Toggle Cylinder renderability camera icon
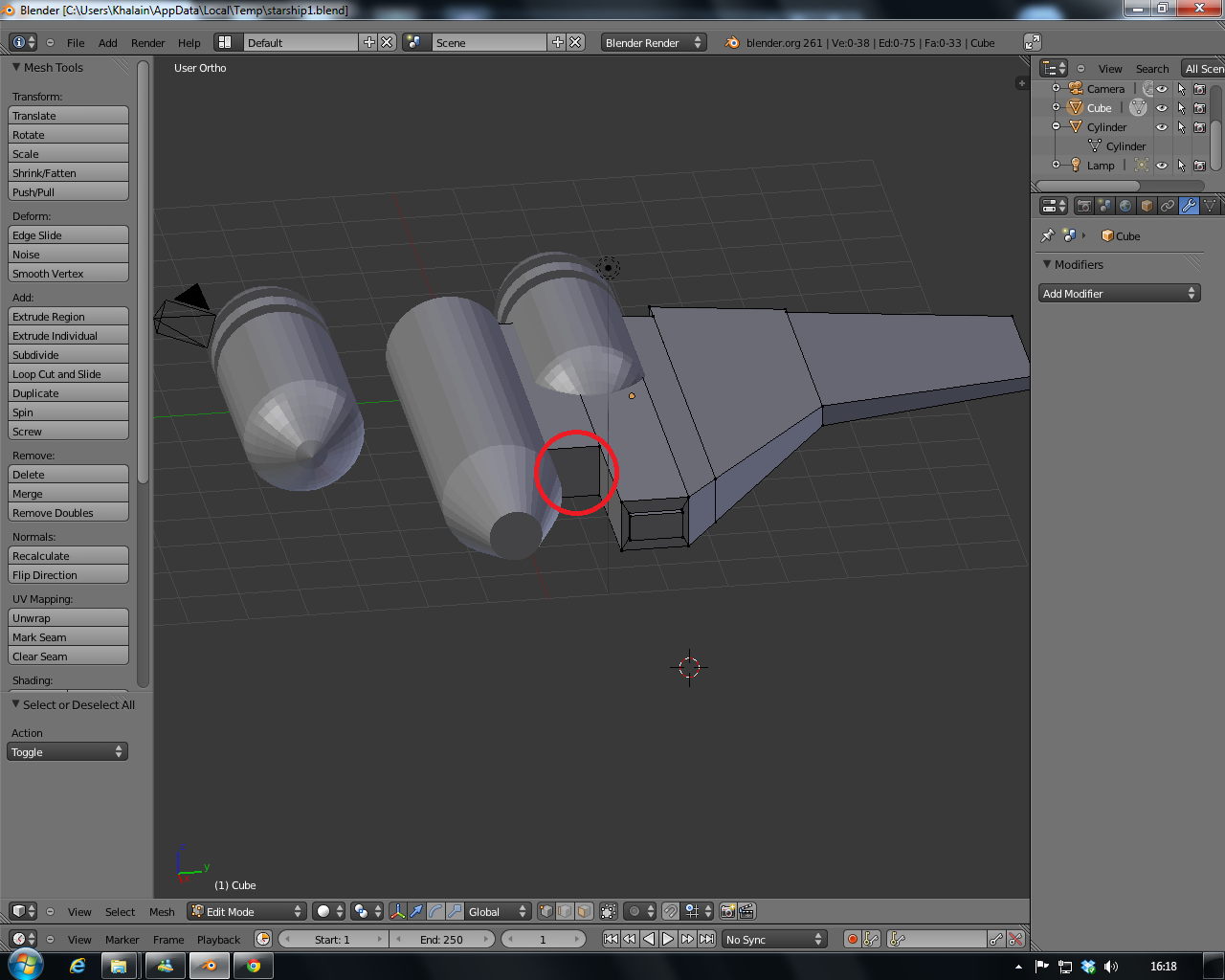 (x=1200, y=126)
